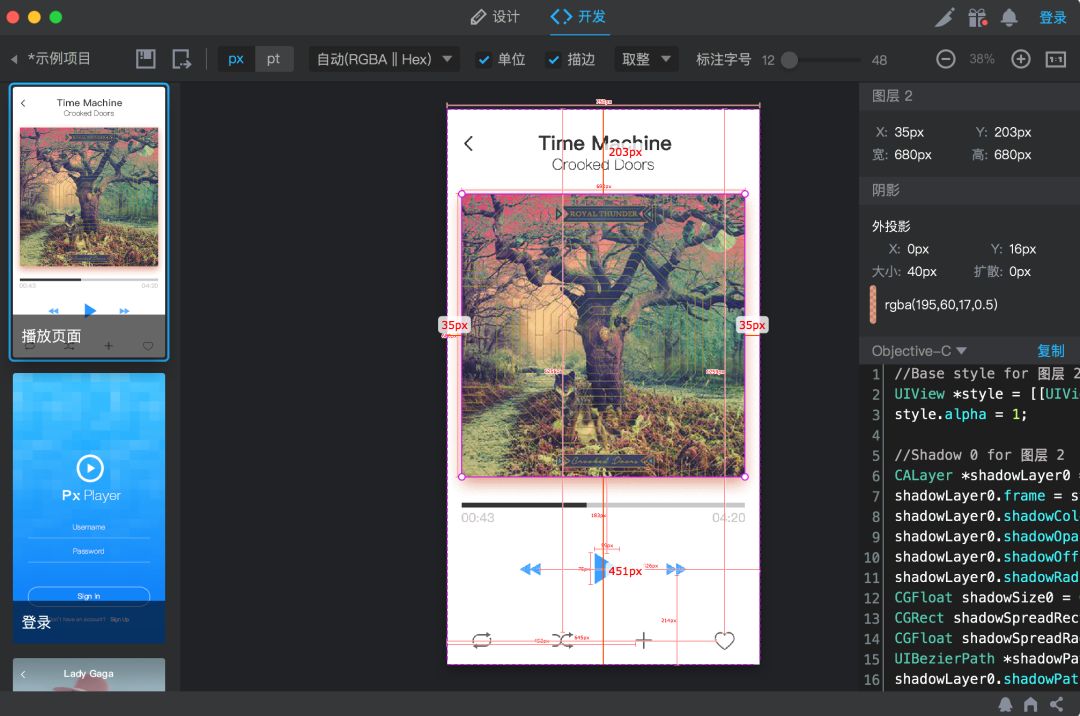
Task: Open the 取整 rounding dropdown
Action: tap(645, 59)
